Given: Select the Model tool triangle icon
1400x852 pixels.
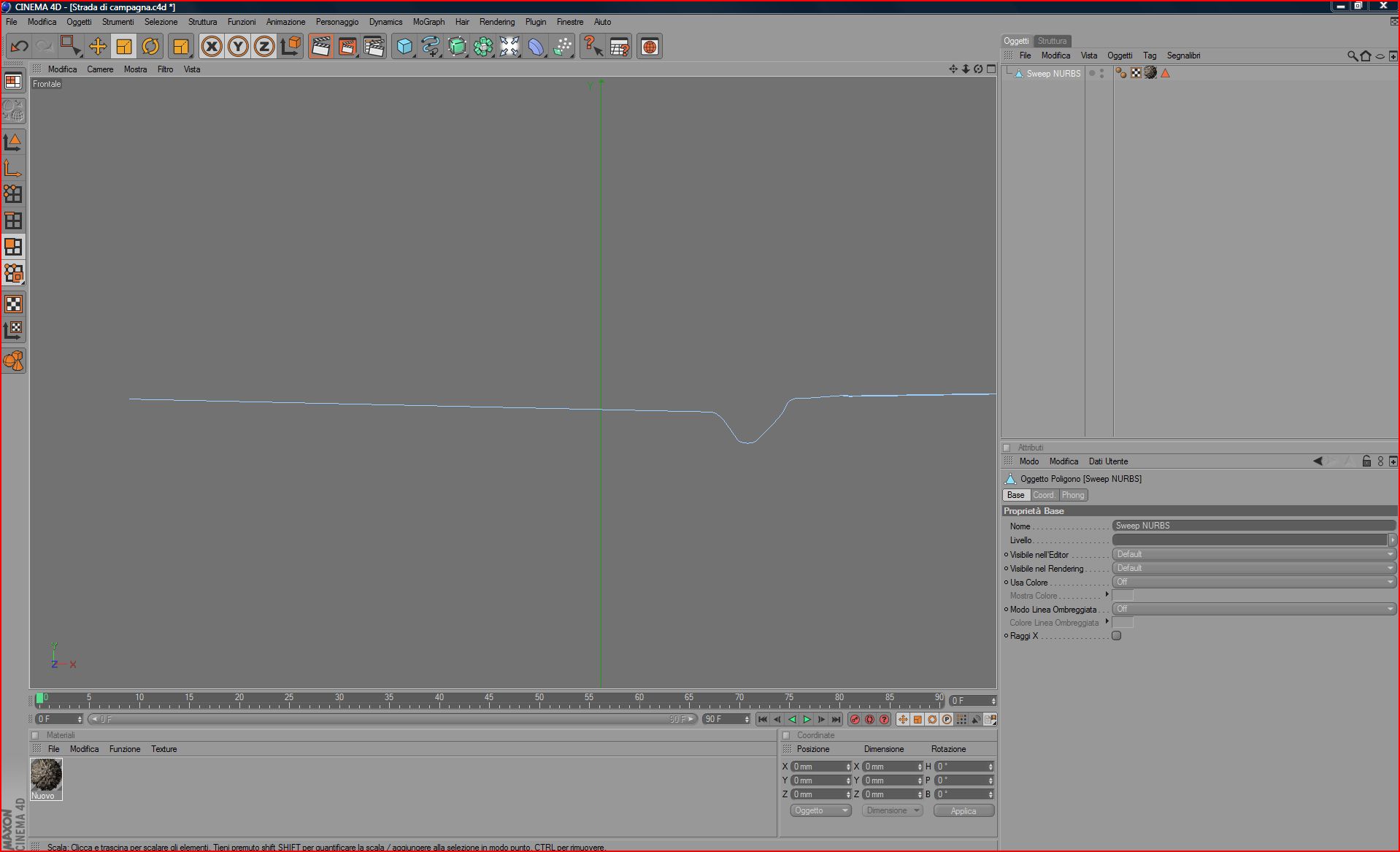Looking at the screenshot, I should tap(13, 142).
